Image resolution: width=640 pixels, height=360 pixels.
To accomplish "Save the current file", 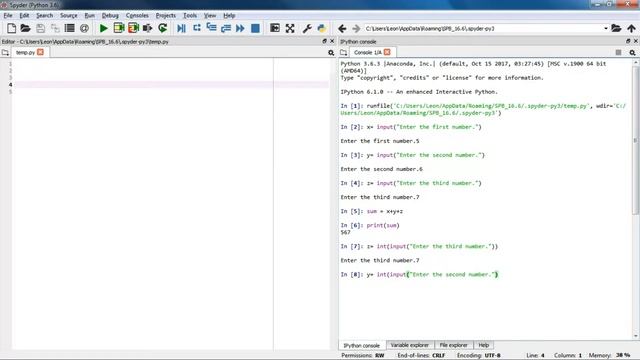I will pos(40,28).
